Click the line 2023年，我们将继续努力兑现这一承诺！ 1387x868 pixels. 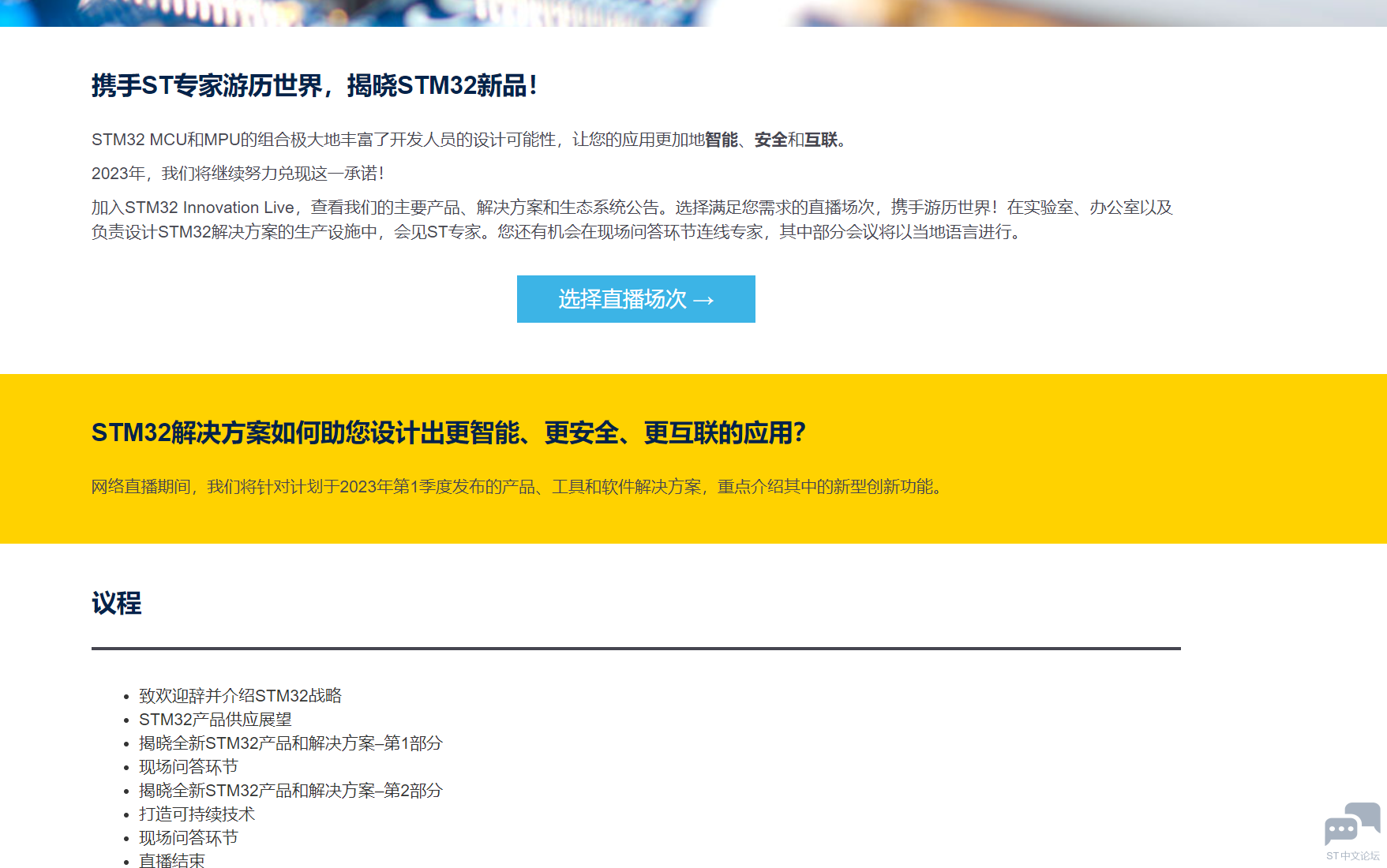click(238, 174)
